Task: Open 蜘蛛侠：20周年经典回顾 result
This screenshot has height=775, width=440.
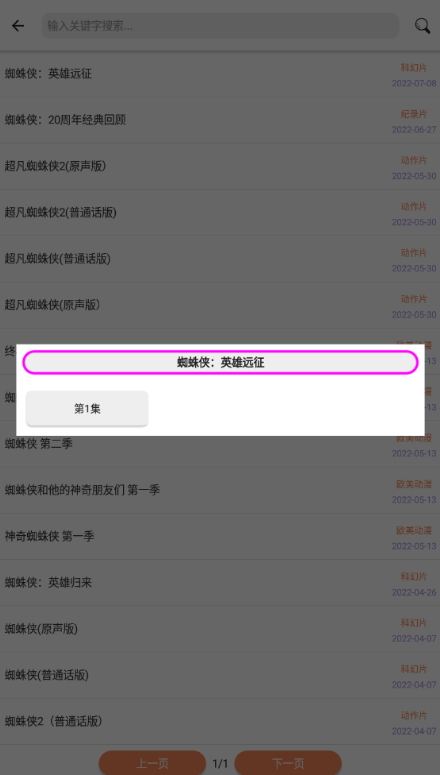Action: coord(220,120)
